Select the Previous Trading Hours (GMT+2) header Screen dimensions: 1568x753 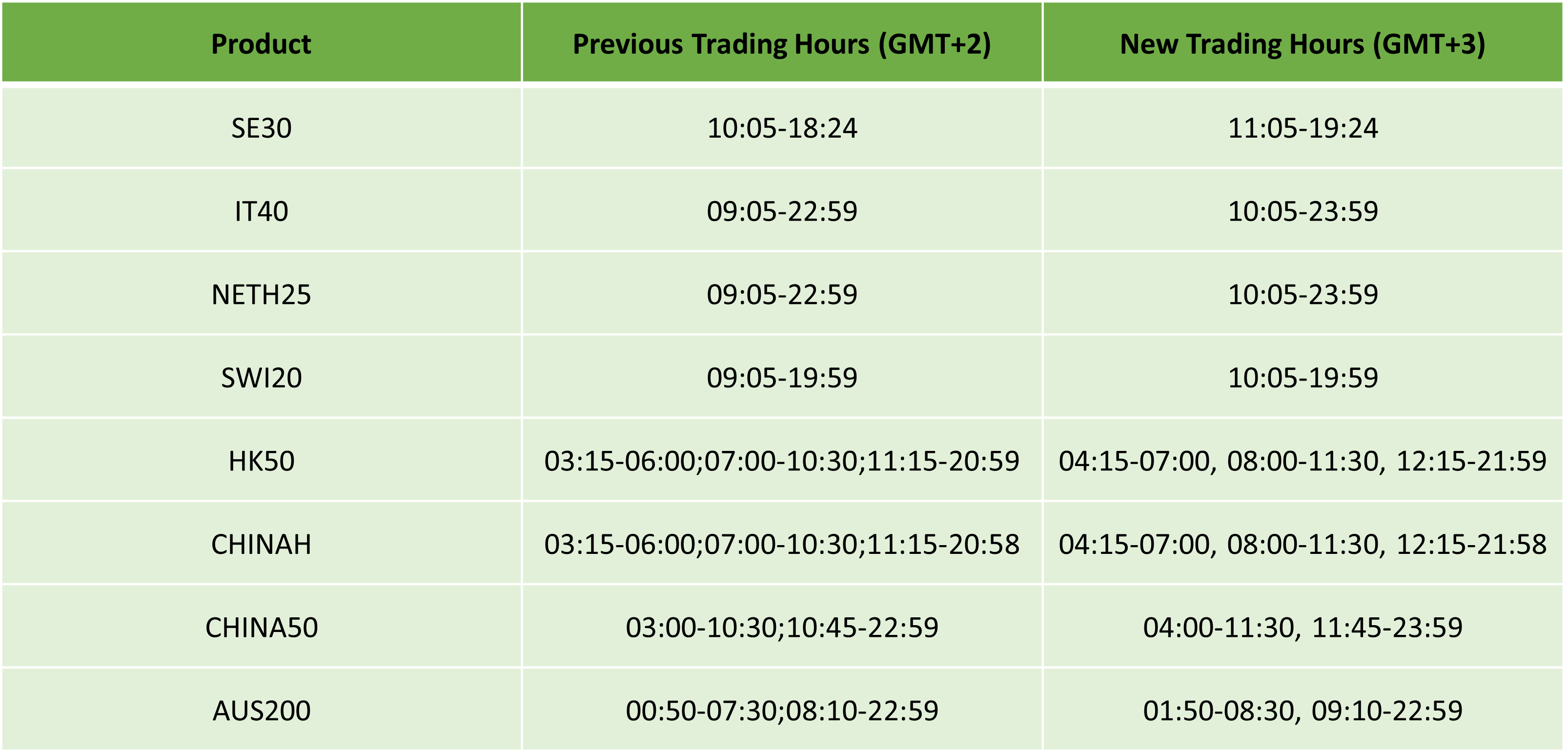782,44
